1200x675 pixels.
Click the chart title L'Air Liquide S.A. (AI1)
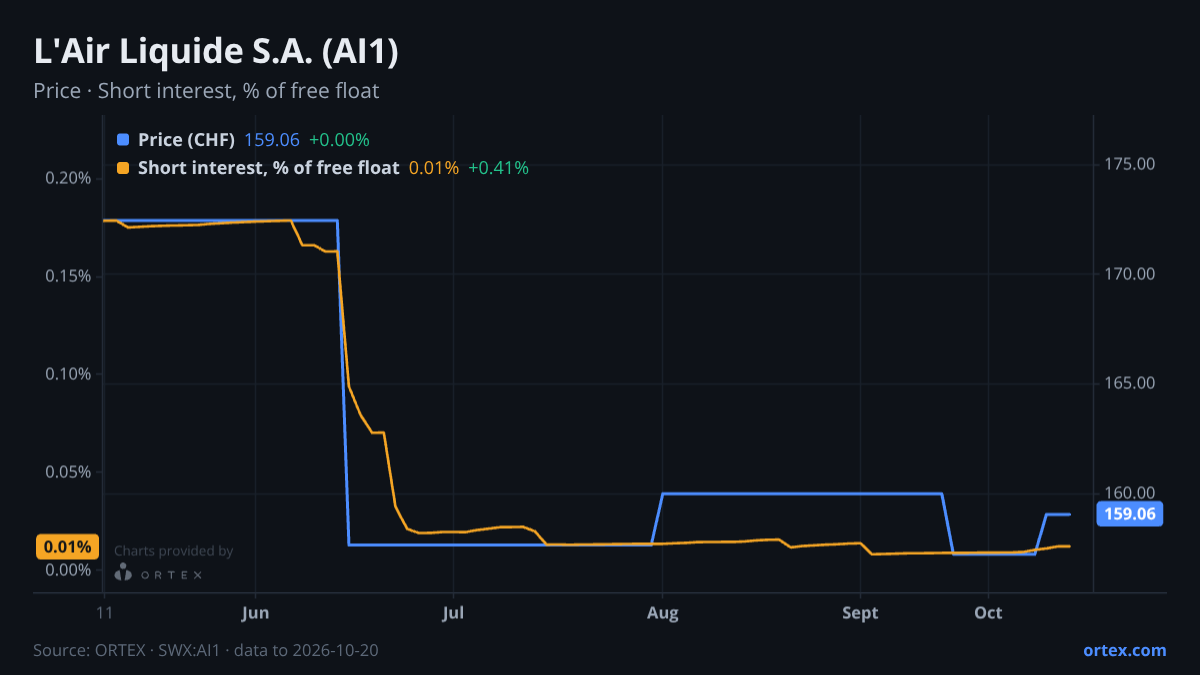216,52
